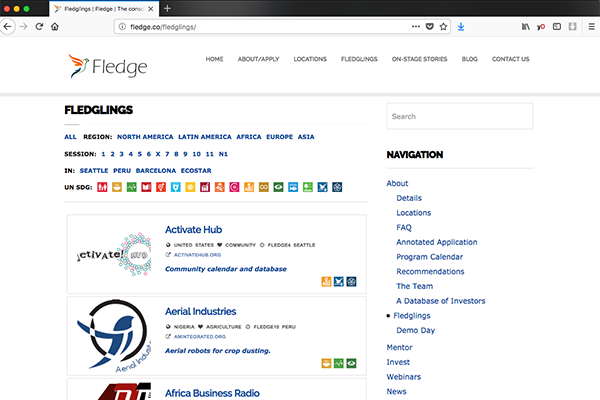Filter region by EUROPE

point(279,137)
